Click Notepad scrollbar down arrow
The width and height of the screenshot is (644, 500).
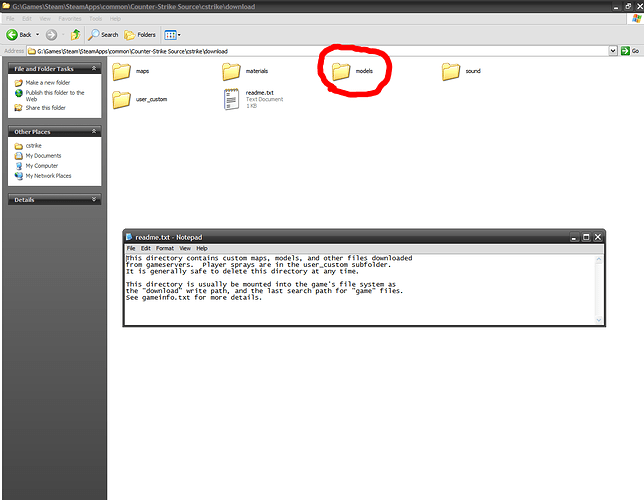click(x=599, y=320)
